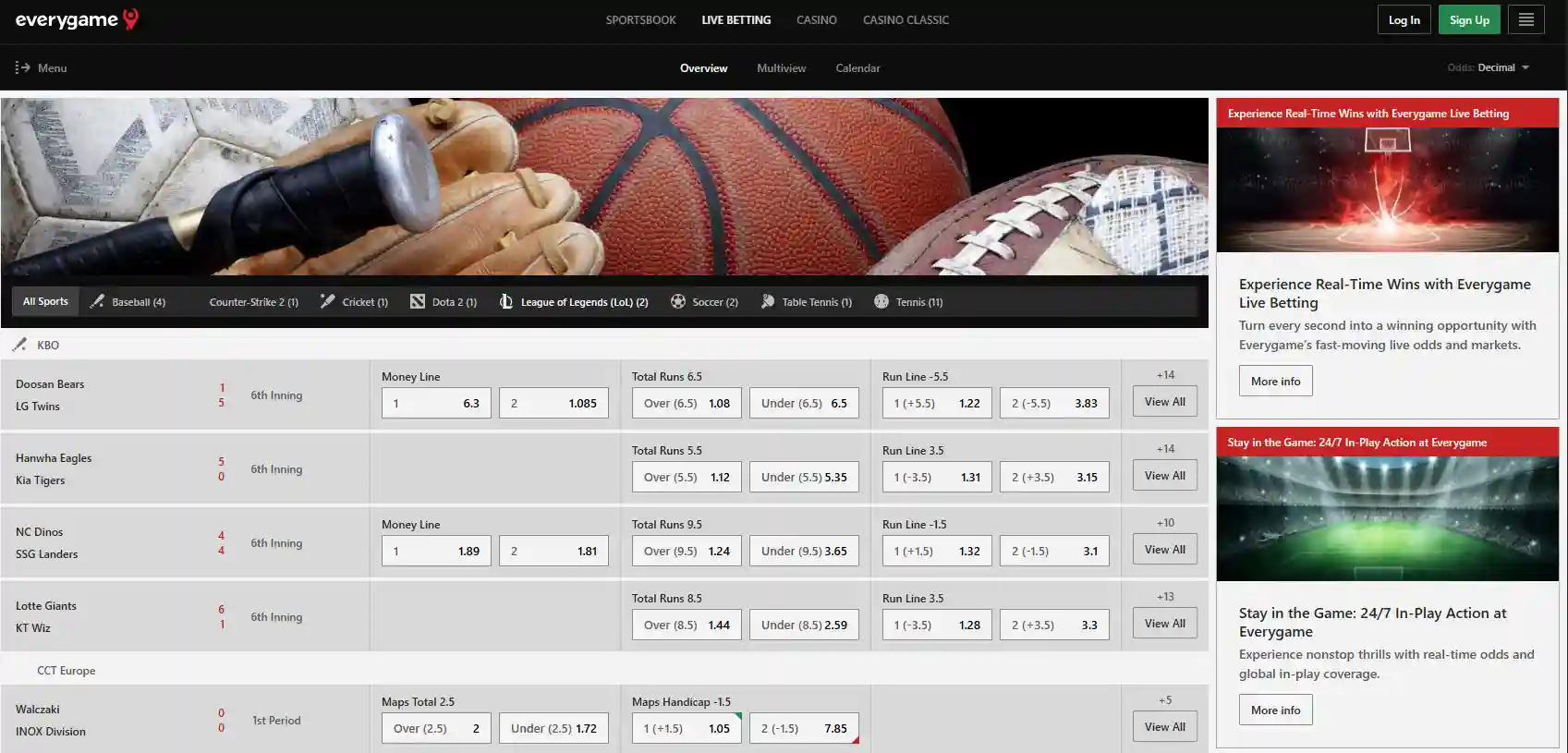The height and width of the screenshot is (753, 1568).
Task: Click the Sign Up button
Action: (1469, 19)
